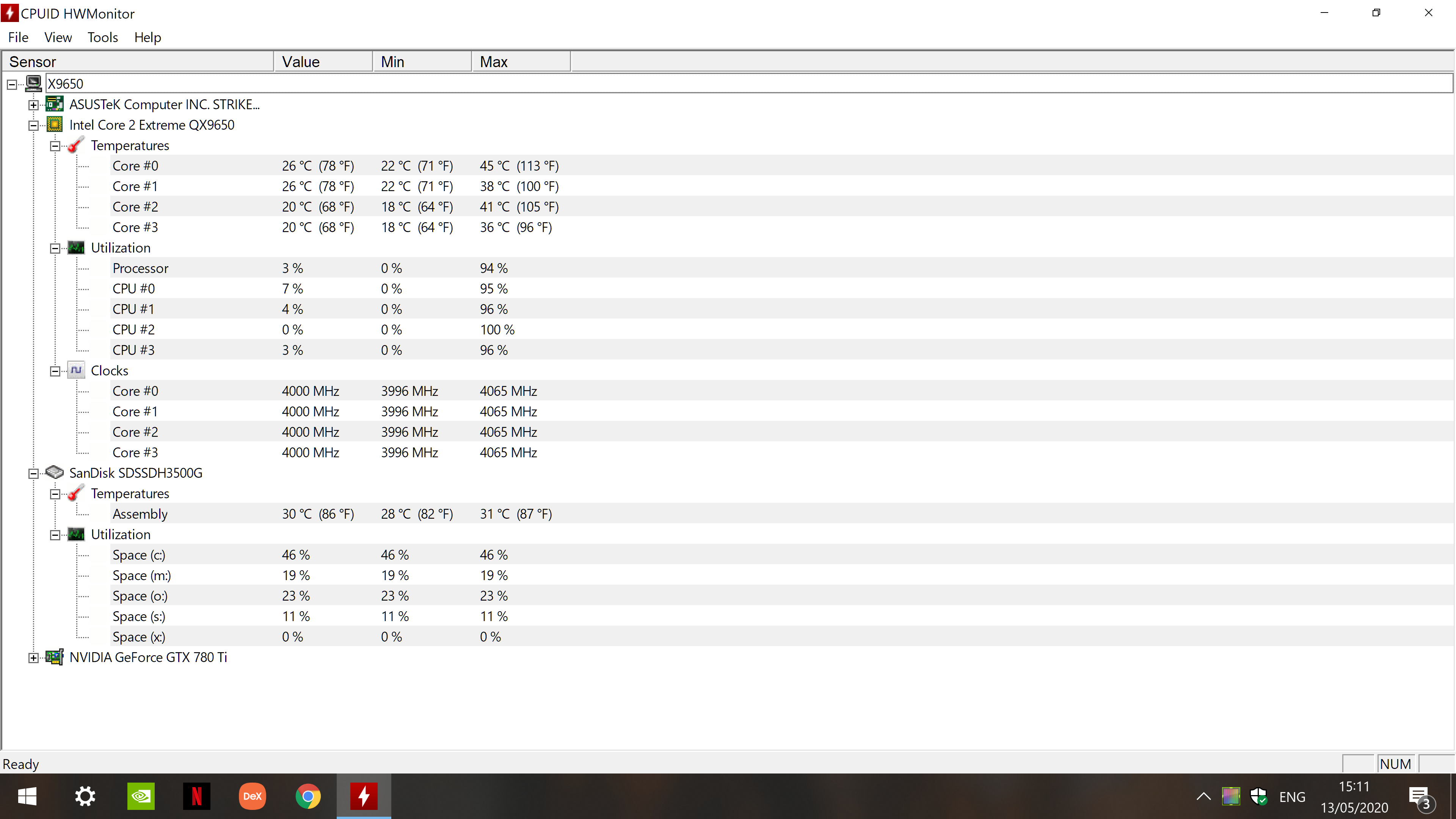Click the NVIDIA GeForce graphics card icon
This screenshot has height=819, width=1456.
pyautogui.click(x=54, y=657)
